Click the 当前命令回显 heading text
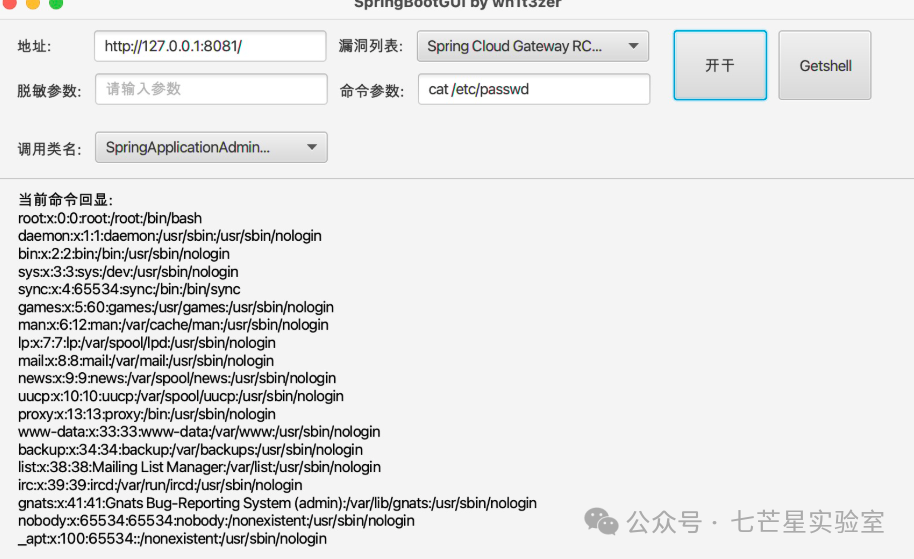 65,200
